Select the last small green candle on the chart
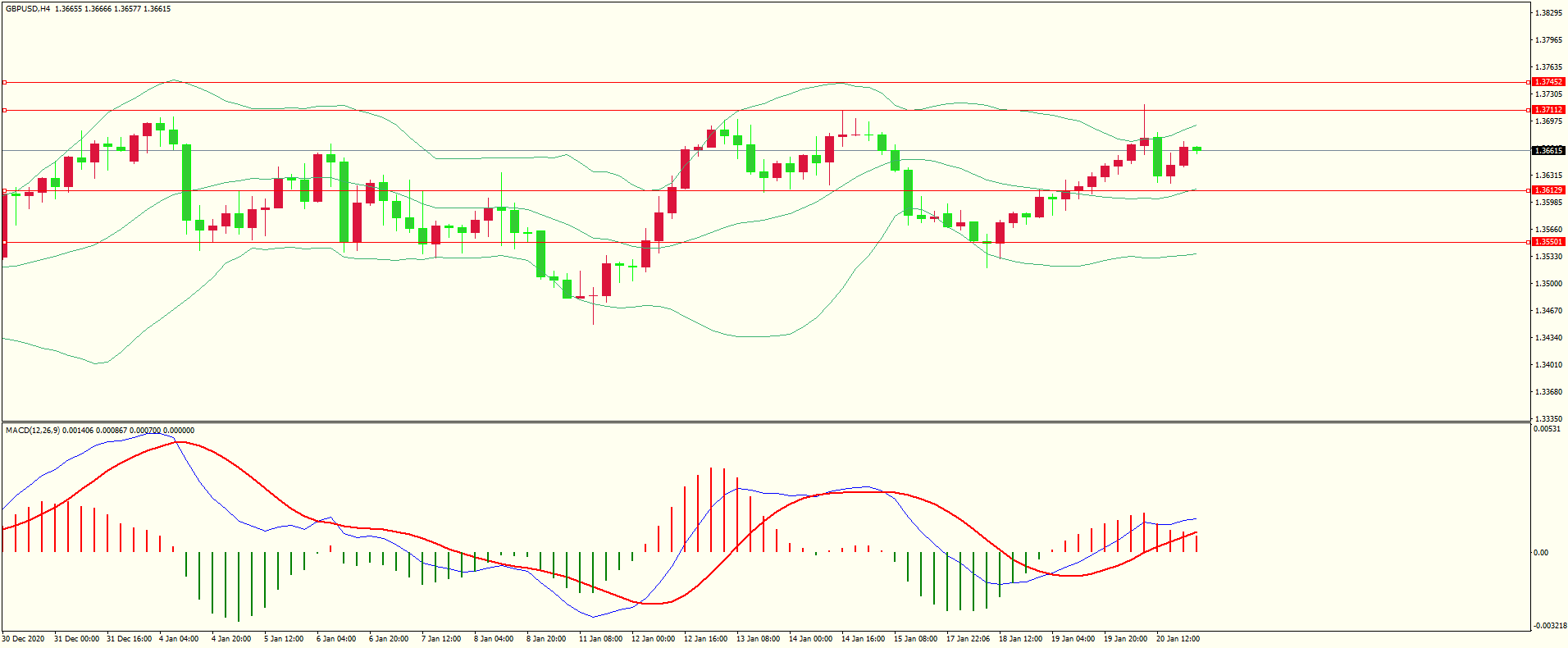The image size is (1568, 648). (1197, 148)
